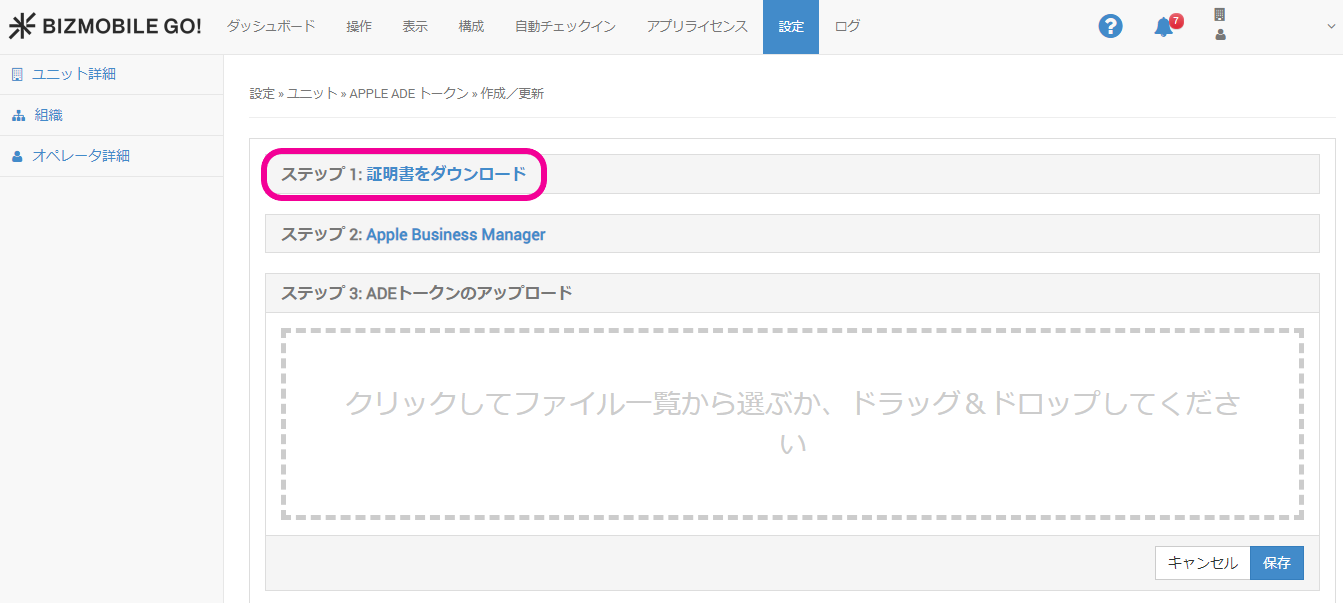Open the ダッシュボード menu

pyautogui.click(x=271, y=27)
